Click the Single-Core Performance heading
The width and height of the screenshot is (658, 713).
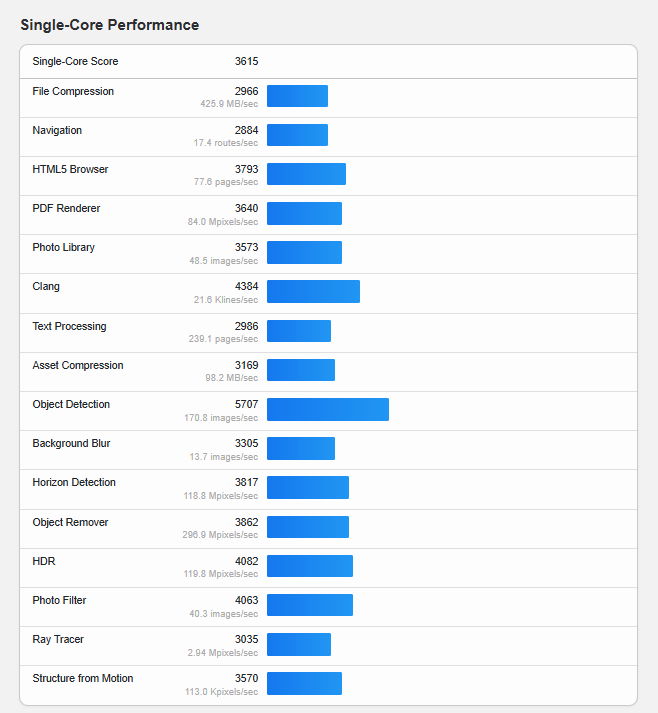pos(109,25)
